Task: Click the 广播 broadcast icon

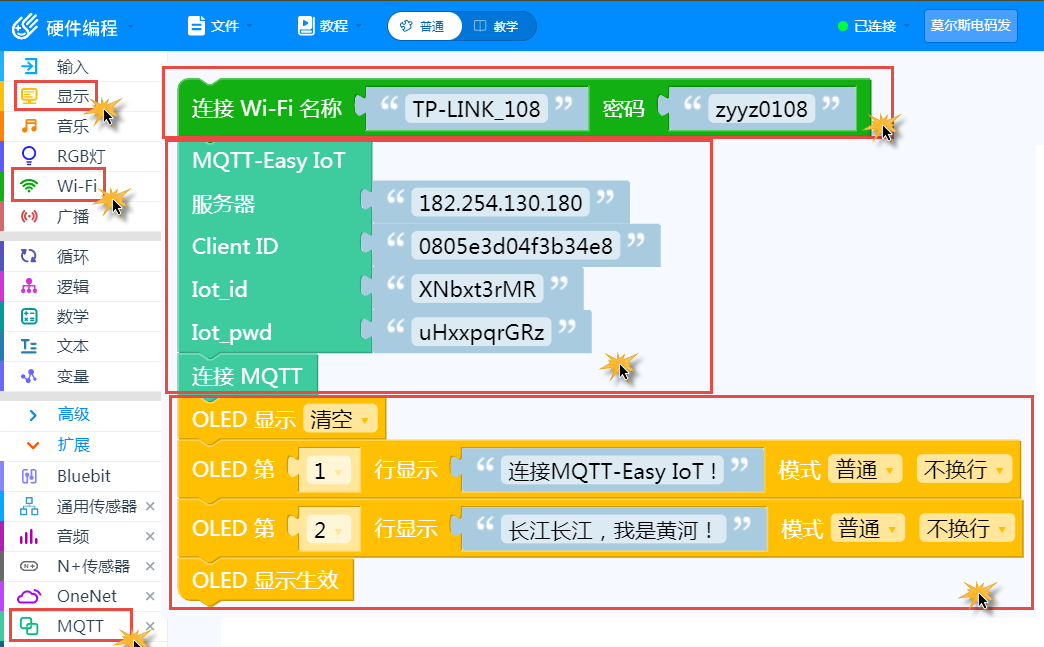Action: [x=30, y=216]
